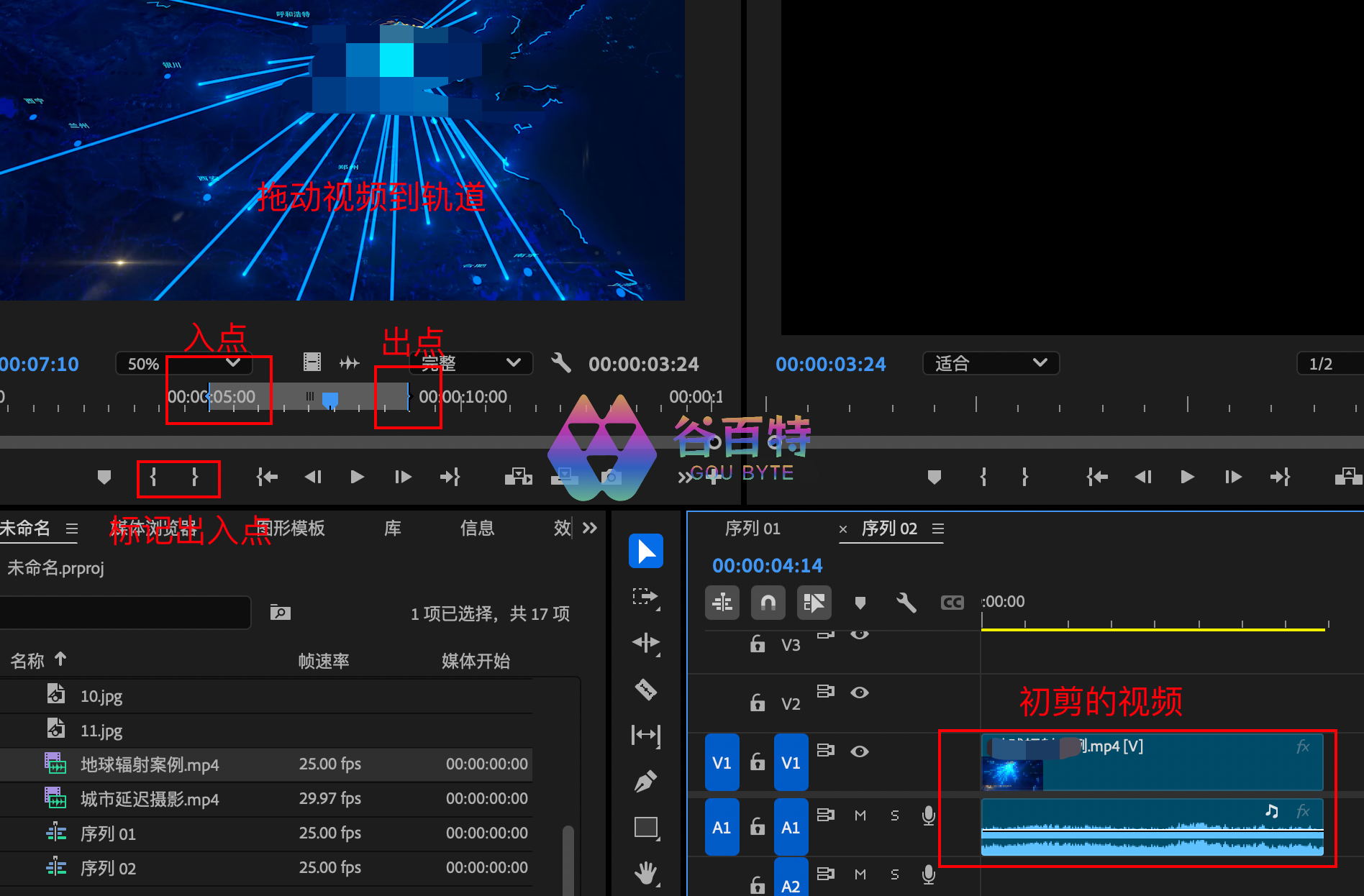The image size is (1364, 896).
Task: Play the source monitor clip
Action: tap(357, 477)
